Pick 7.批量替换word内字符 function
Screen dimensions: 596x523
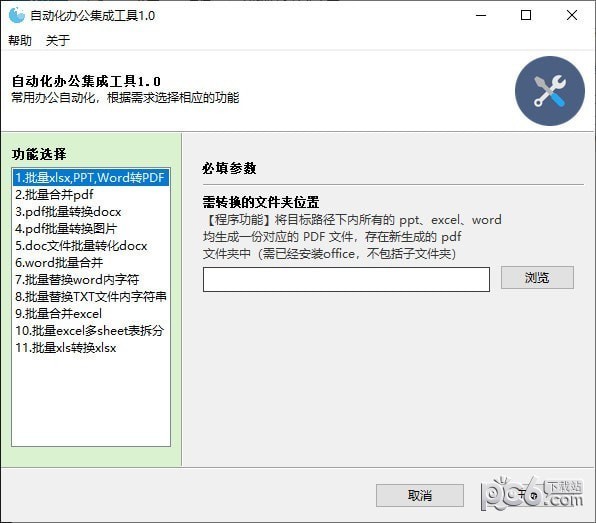(x=91, y=280)
